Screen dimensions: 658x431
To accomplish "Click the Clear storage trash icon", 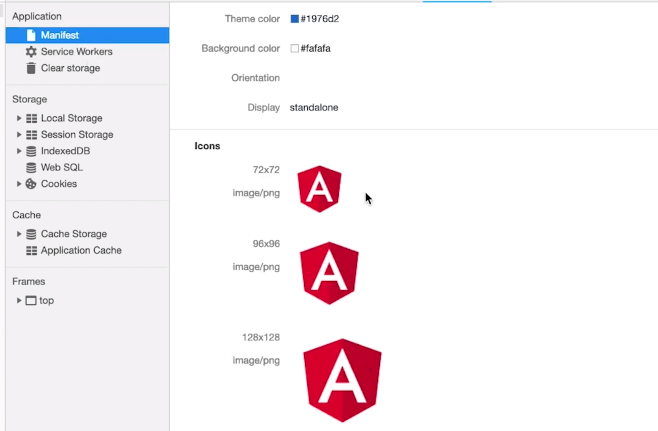I will point(31,68).
